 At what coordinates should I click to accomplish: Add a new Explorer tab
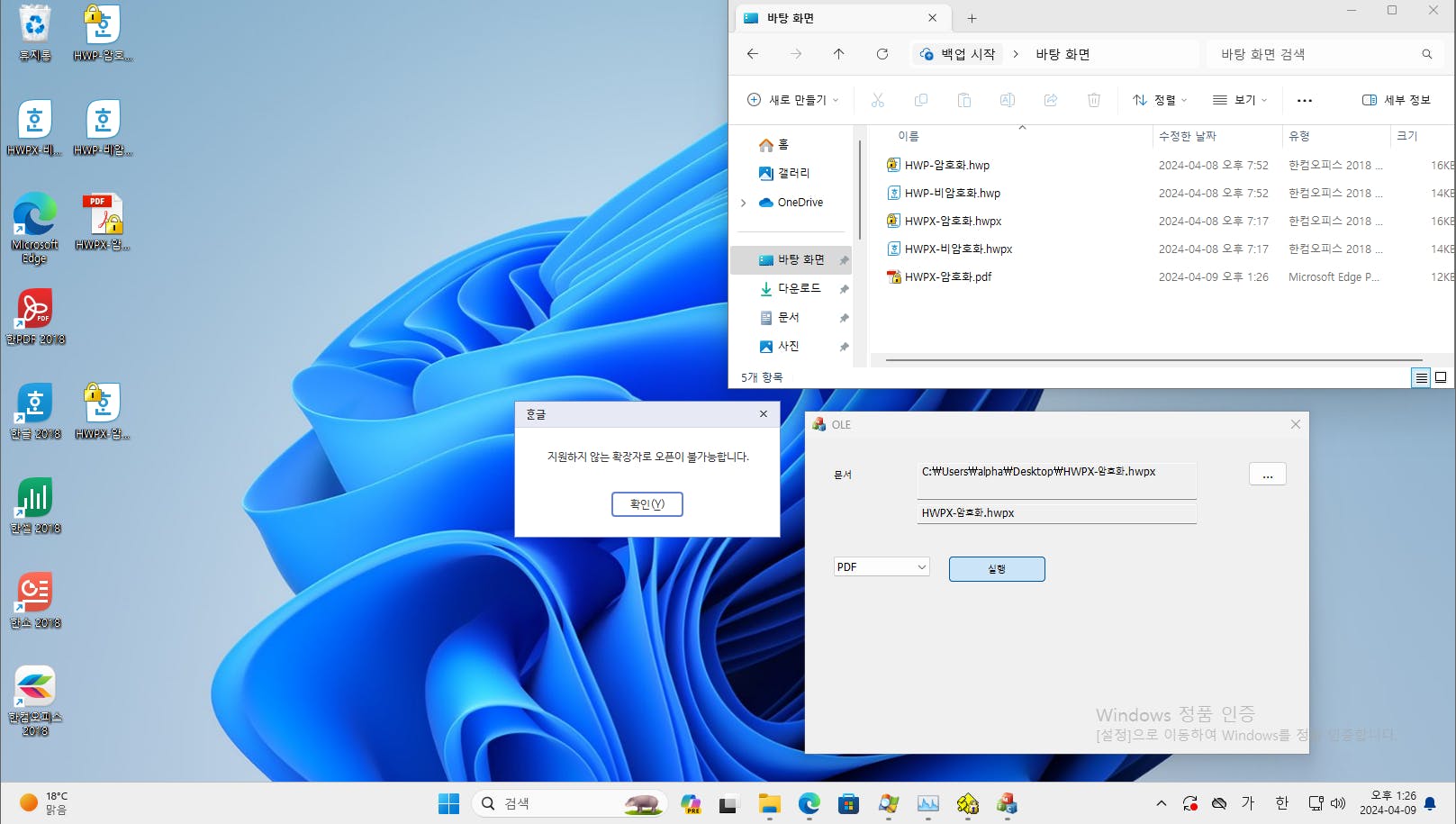972,18
